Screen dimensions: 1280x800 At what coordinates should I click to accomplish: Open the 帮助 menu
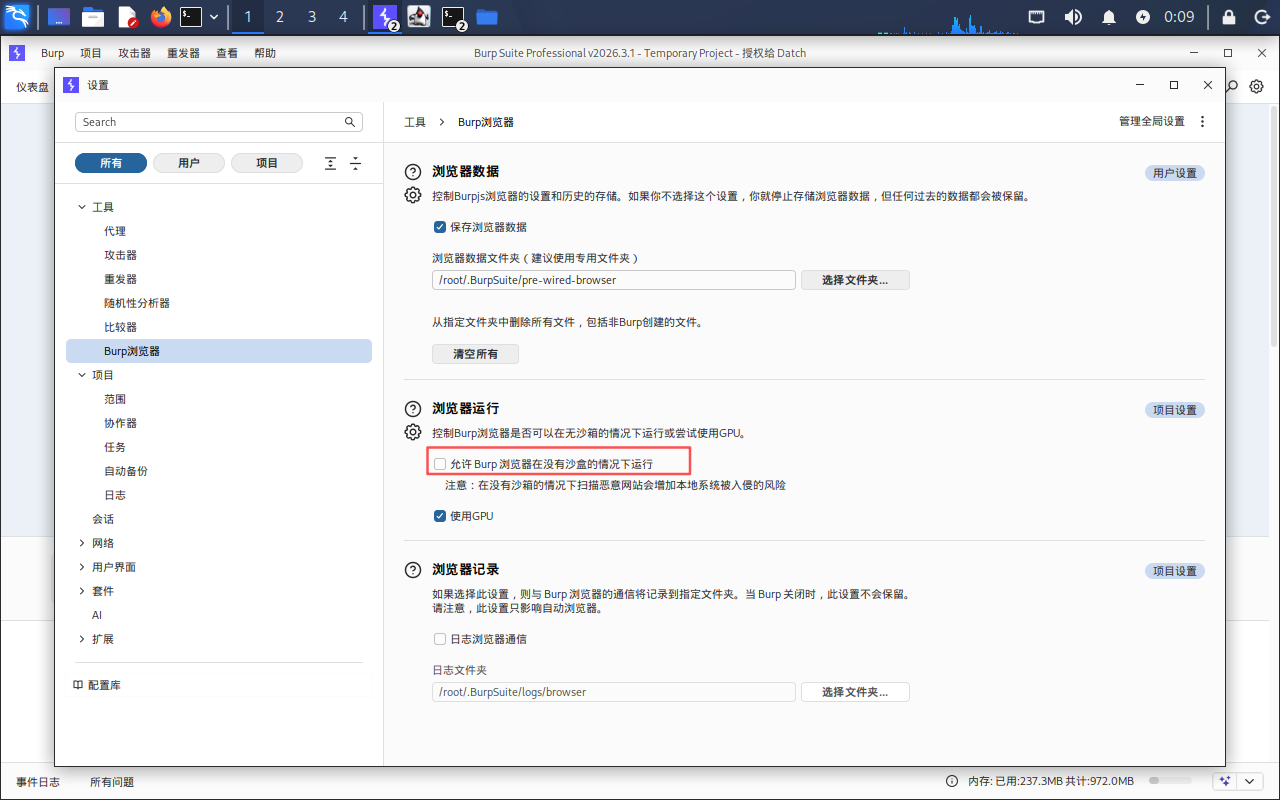coord(265,53)
